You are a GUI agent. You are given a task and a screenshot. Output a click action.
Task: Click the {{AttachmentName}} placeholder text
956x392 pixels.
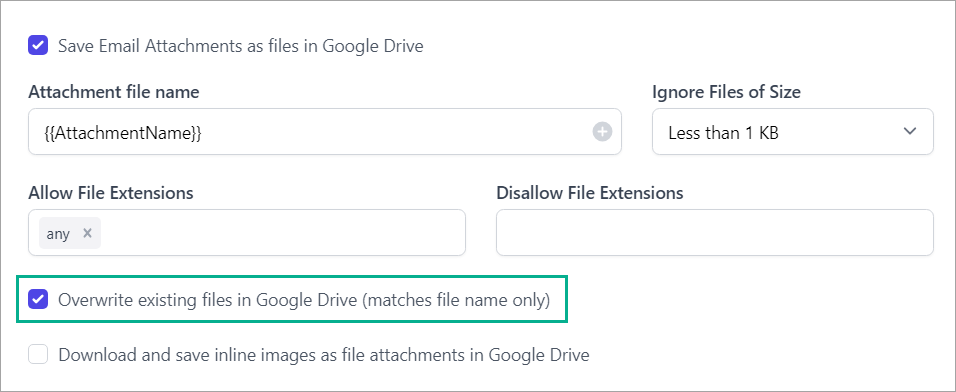click(123, 132)
